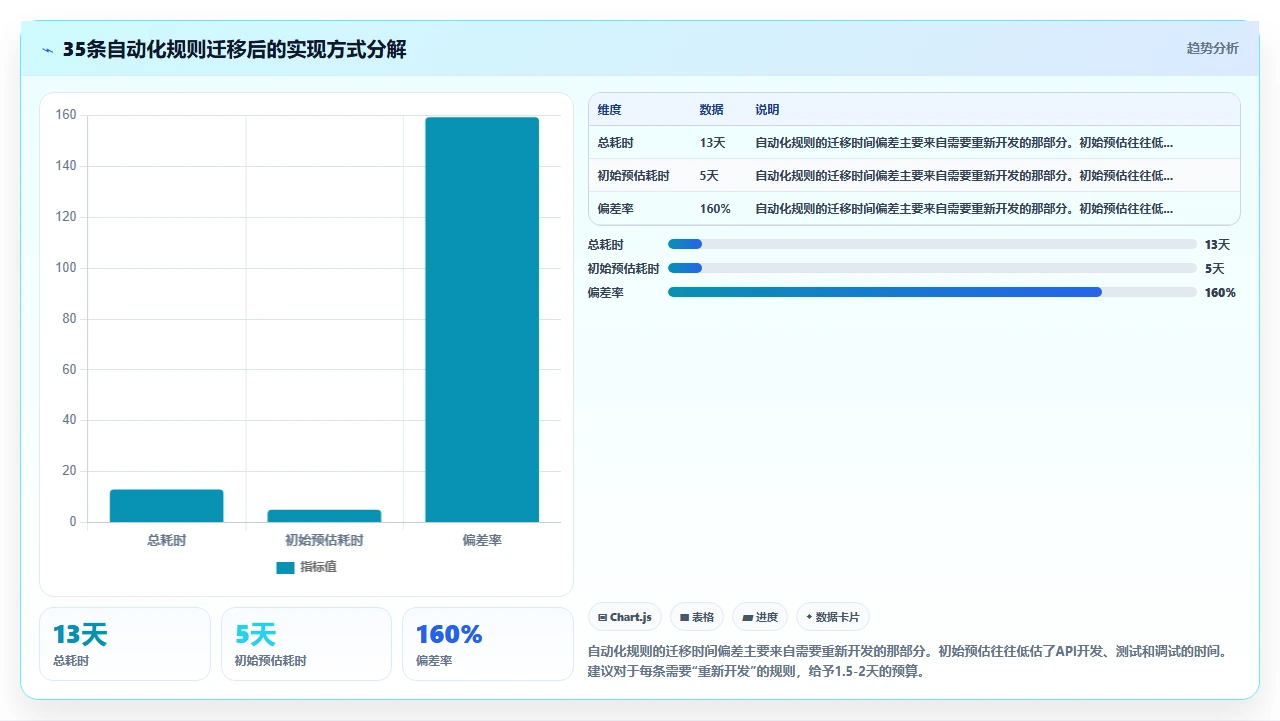This screenshot has height=721, width=1280.
Task: Click the 总耗时 progress bar
Action: (x=932, y=244)
